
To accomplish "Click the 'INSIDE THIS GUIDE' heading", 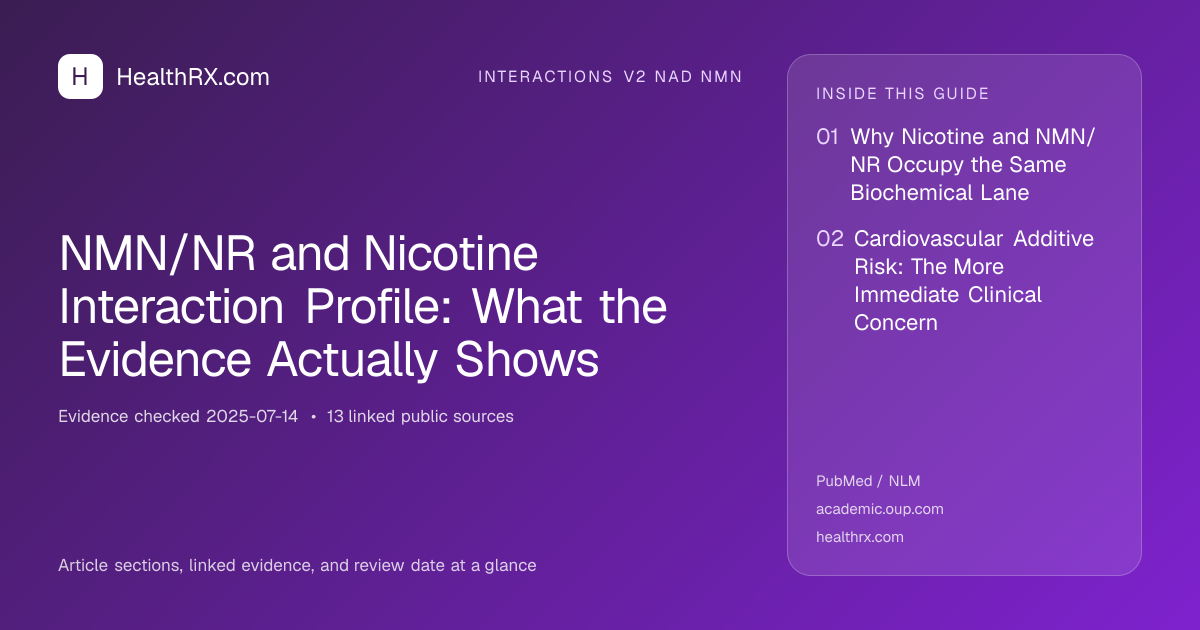I will pos(903,94).
